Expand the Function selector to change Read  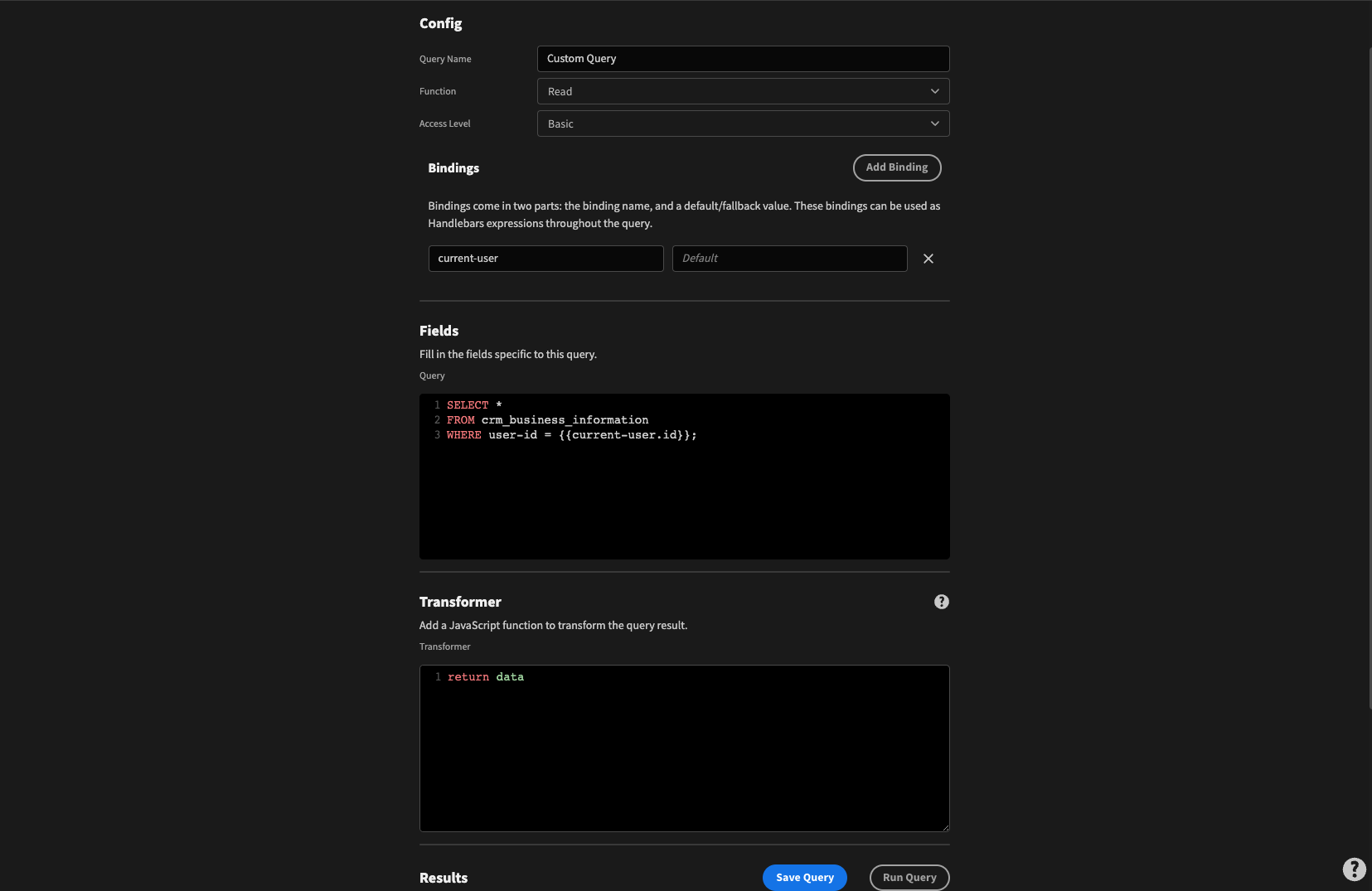coord(742,91)
